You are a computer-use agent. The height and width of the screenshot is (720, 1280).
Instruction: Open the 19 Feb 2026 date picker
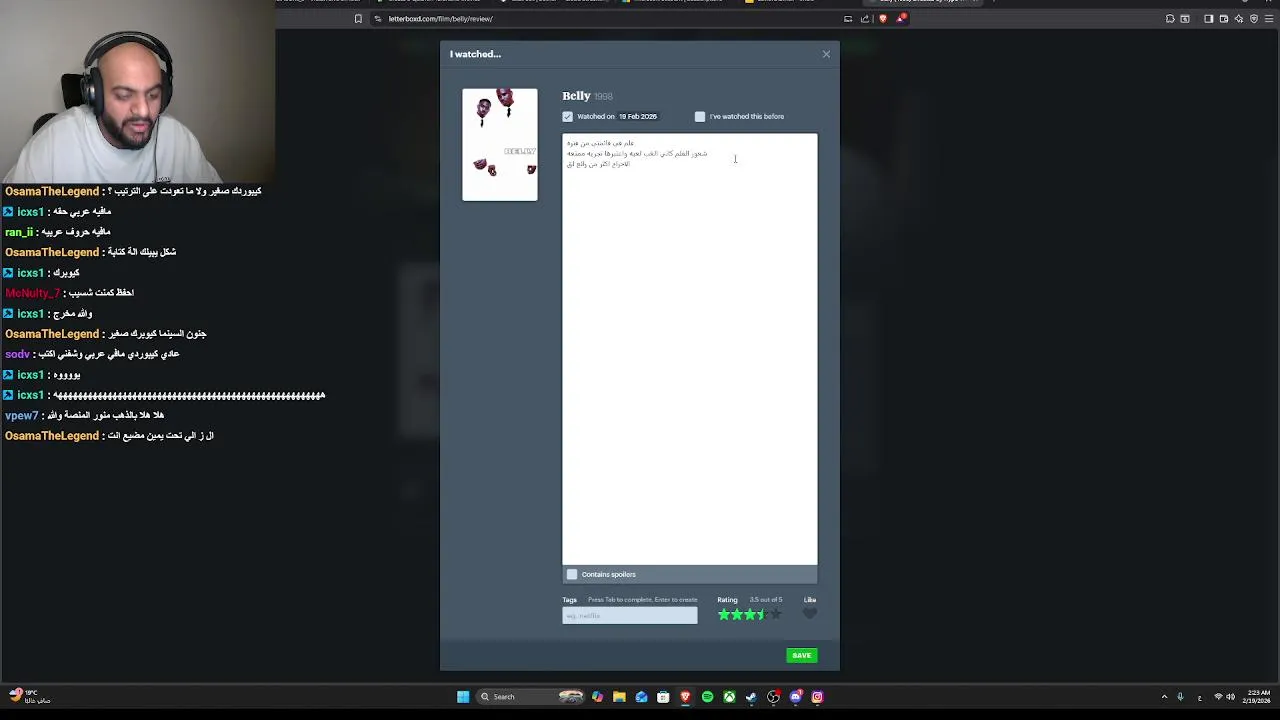click(x=637, y=117)
